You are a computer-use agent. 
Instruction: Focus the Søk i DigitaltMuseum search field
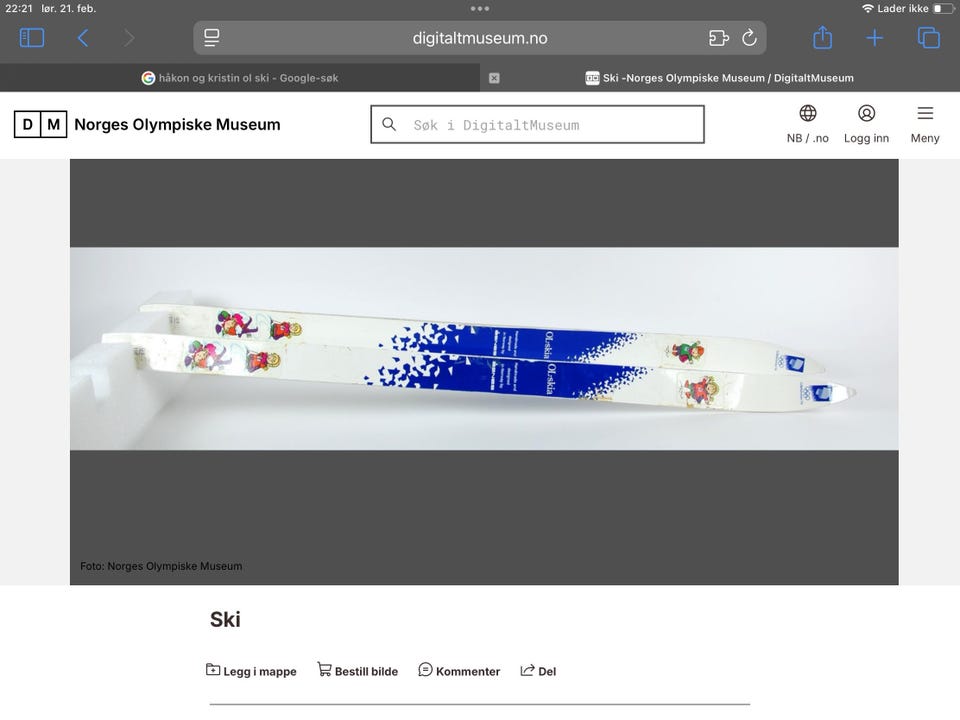(538, 124)
